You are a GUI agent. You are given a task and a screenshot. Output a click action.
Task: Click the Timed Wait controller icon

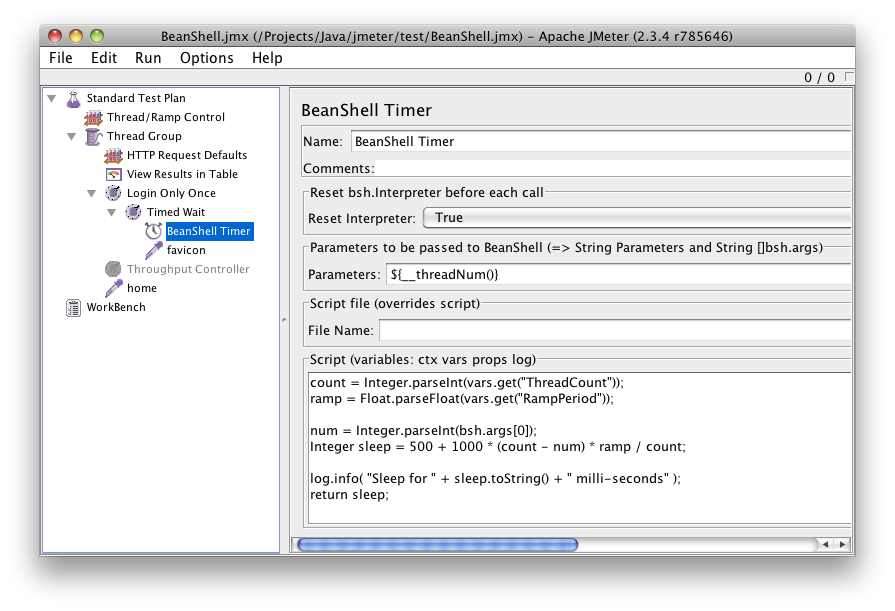pos(134,212)
